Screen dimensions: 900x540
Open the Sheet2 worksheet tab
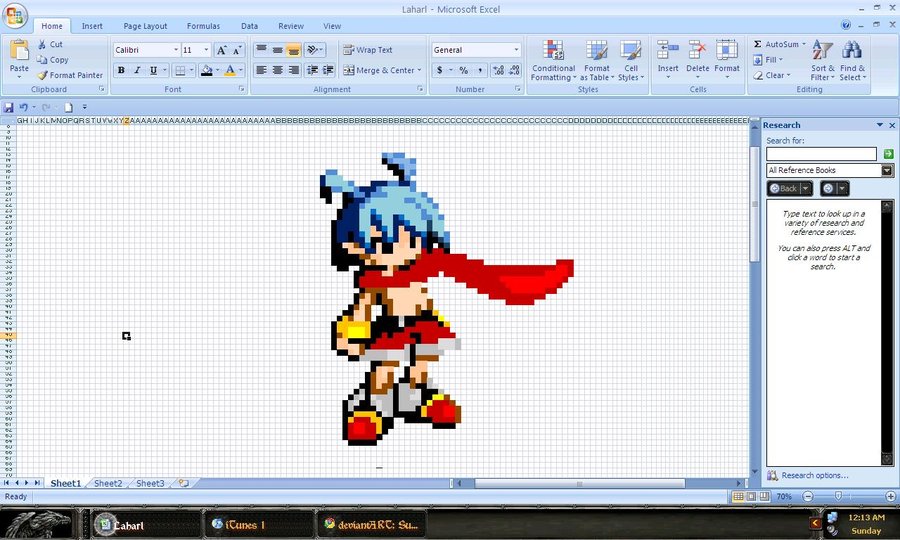[x=108, y=484]
